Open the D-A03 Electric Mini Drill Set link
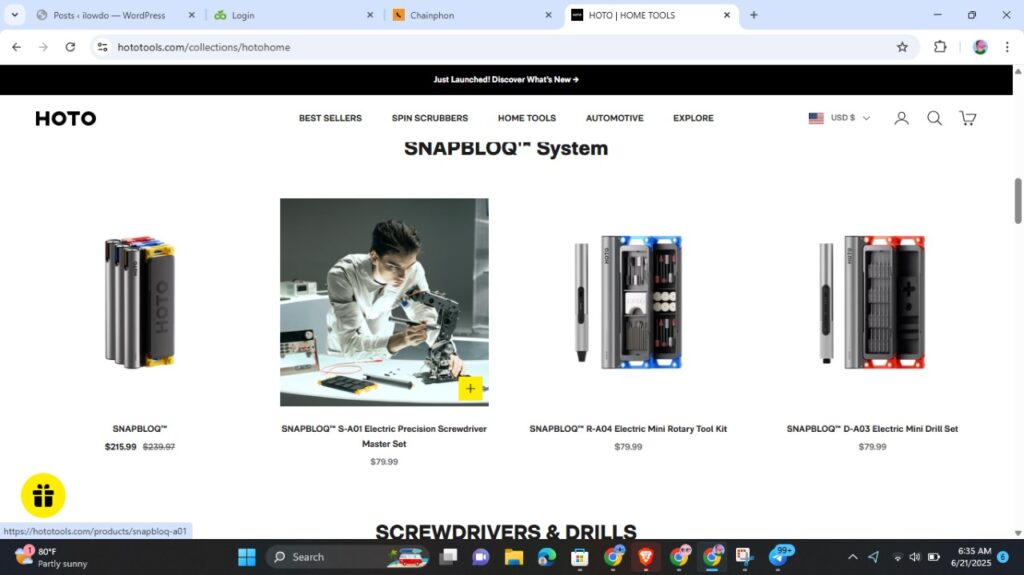 pyautogui.click(x=872, y=429)
